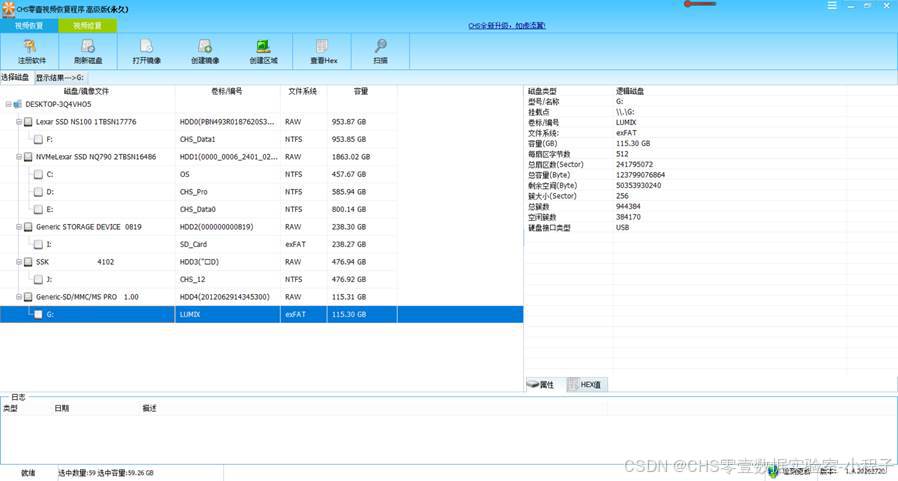Image resolution: width=898 pixels, height=481 pixels.
Task: Open the 显示结果-->G: tab
Action: [60, 77]
